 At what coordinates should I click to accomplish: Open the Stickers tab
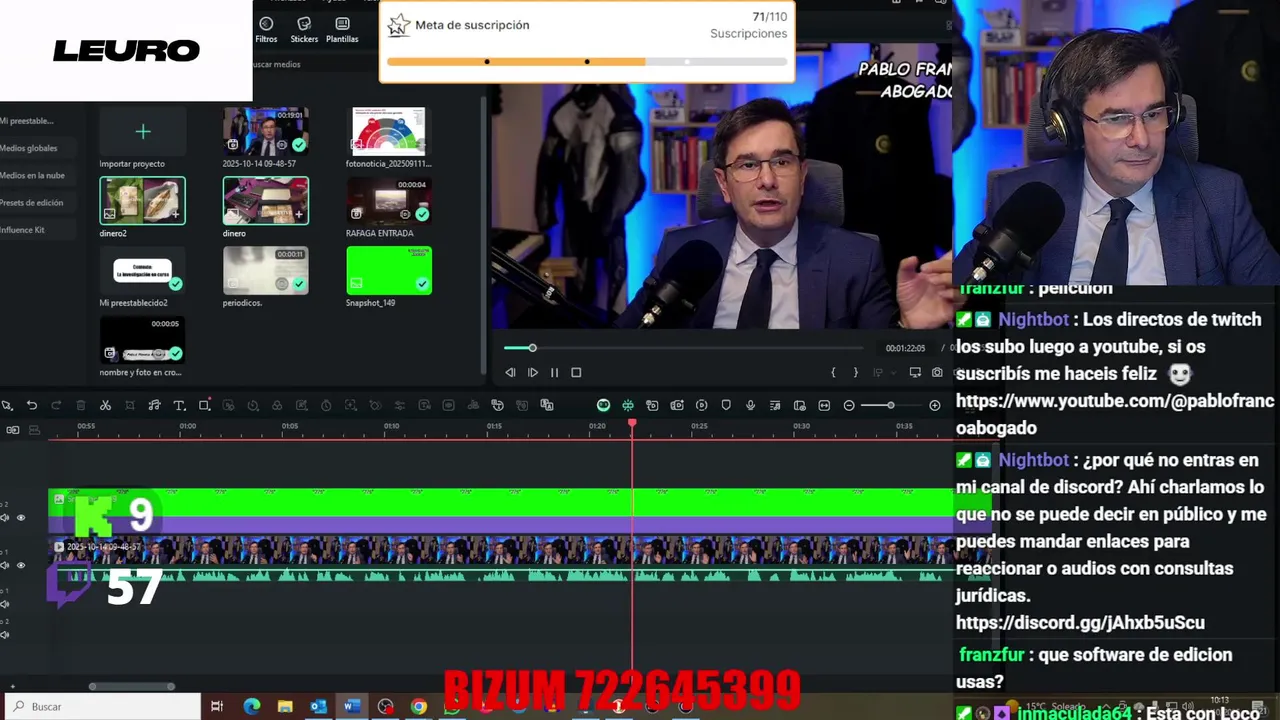coord(304,30)
